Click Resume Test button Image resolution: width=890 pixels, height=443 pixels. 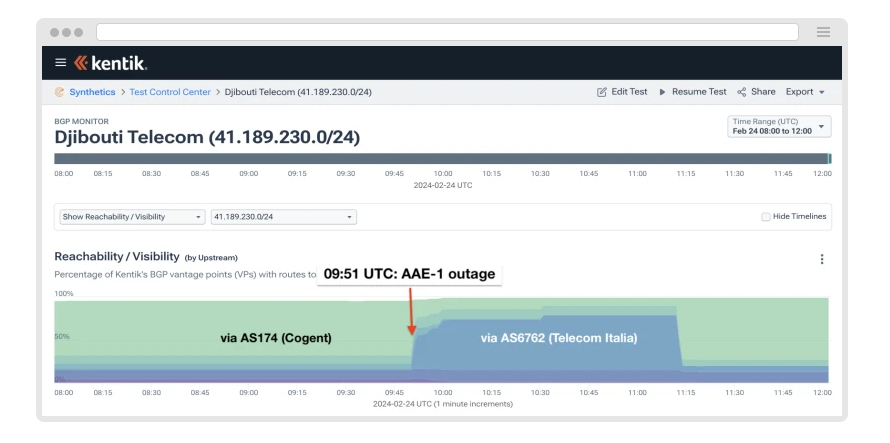[x=692, y=92]
